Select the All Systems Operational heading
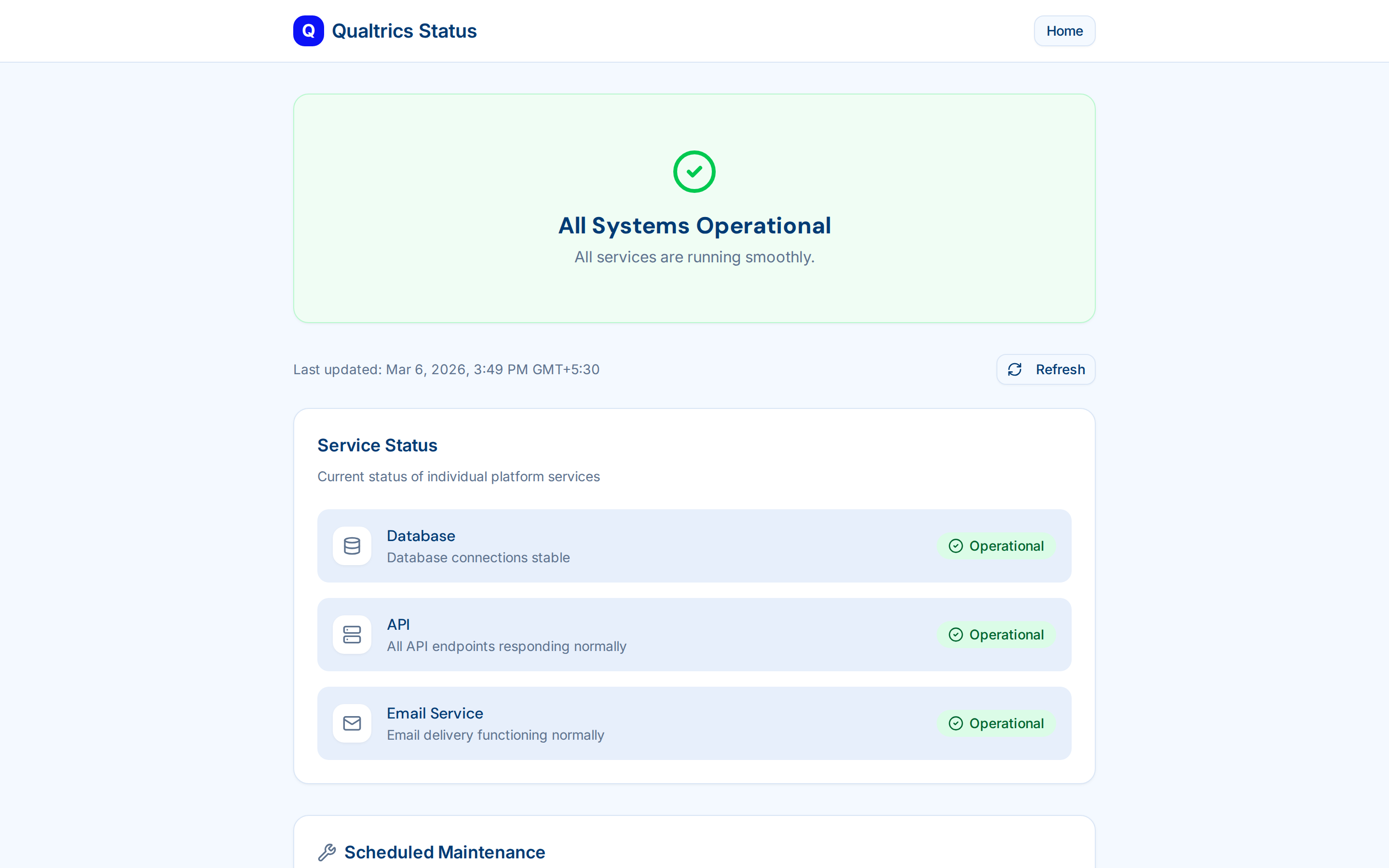1389x868 pixels. [x=694, y=226]
